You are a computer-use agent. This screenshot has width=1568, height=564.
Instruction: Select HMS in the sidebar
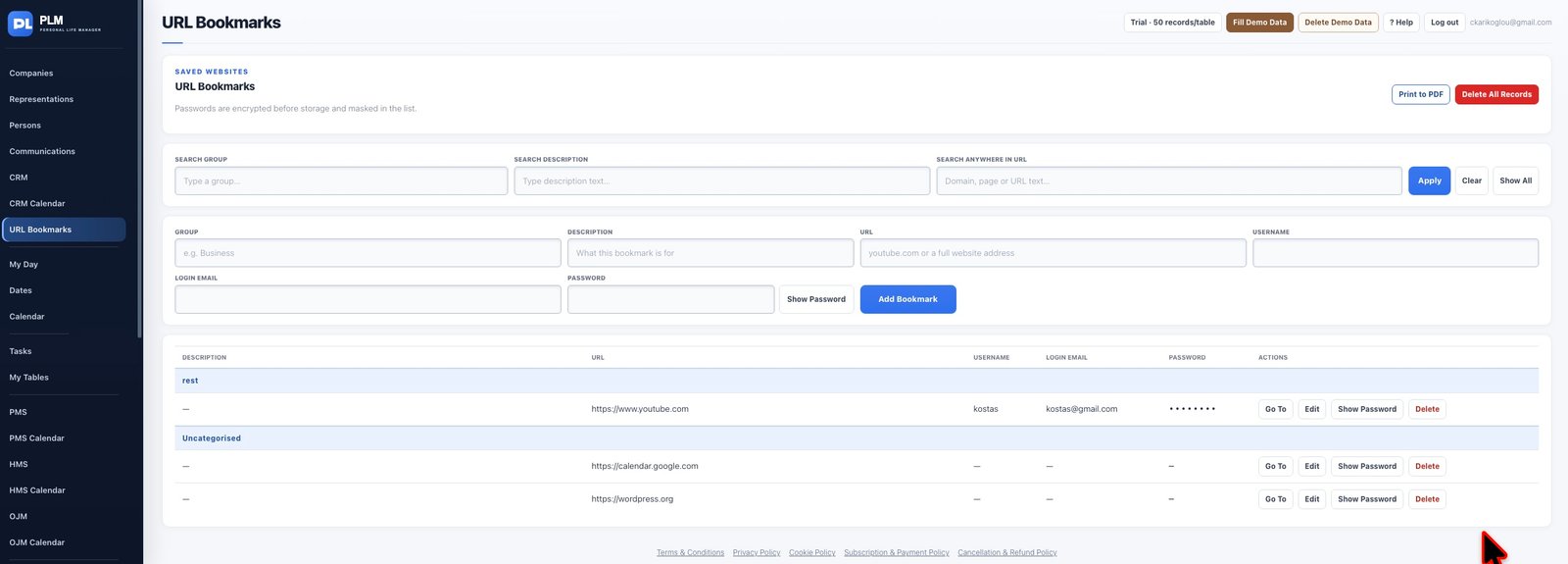pos(19,464)
